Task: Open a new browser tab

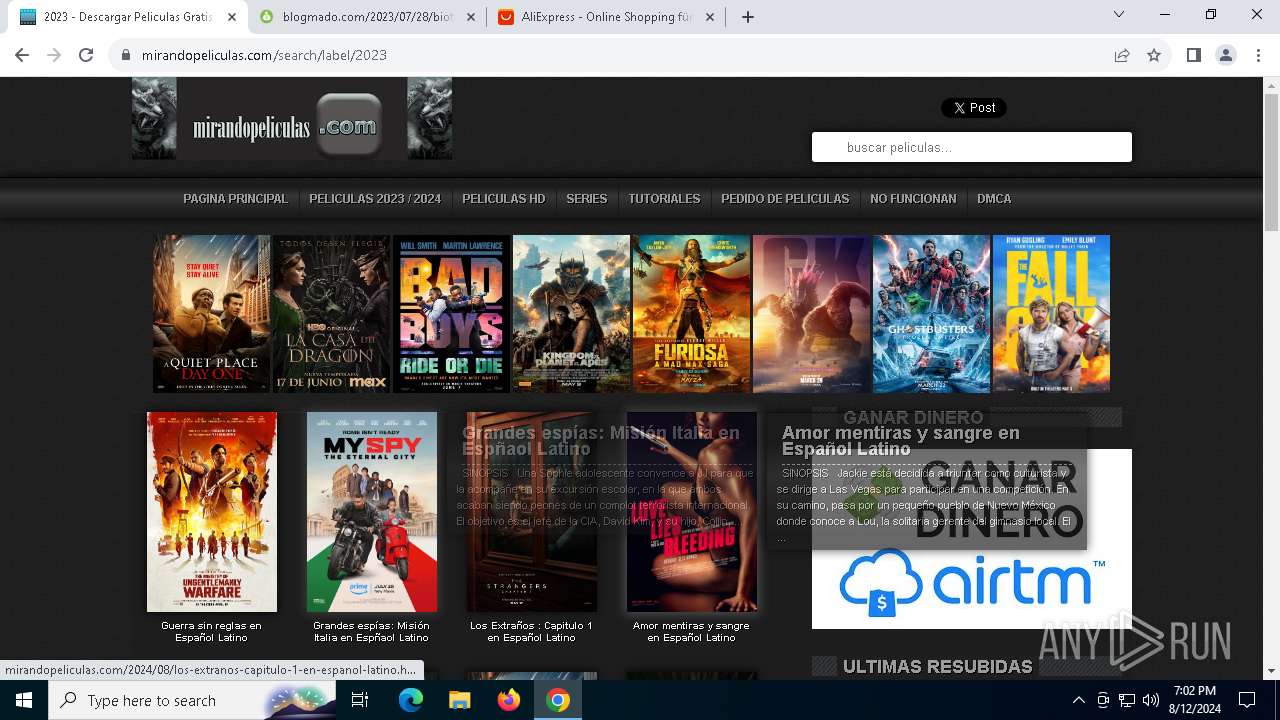Action: (747, 17)
